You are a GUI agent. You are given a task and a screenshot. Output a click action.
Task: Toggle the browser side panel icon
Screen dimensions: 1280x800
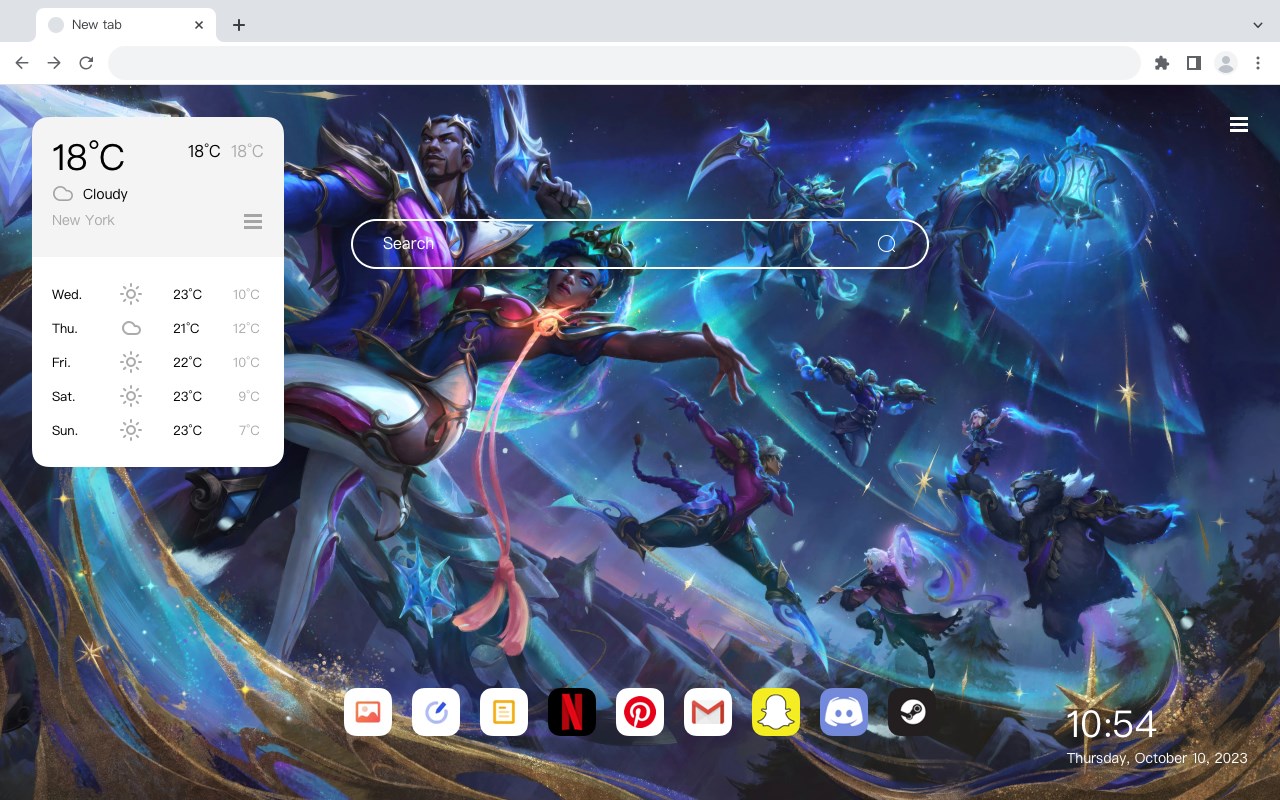pos(1193,63)
